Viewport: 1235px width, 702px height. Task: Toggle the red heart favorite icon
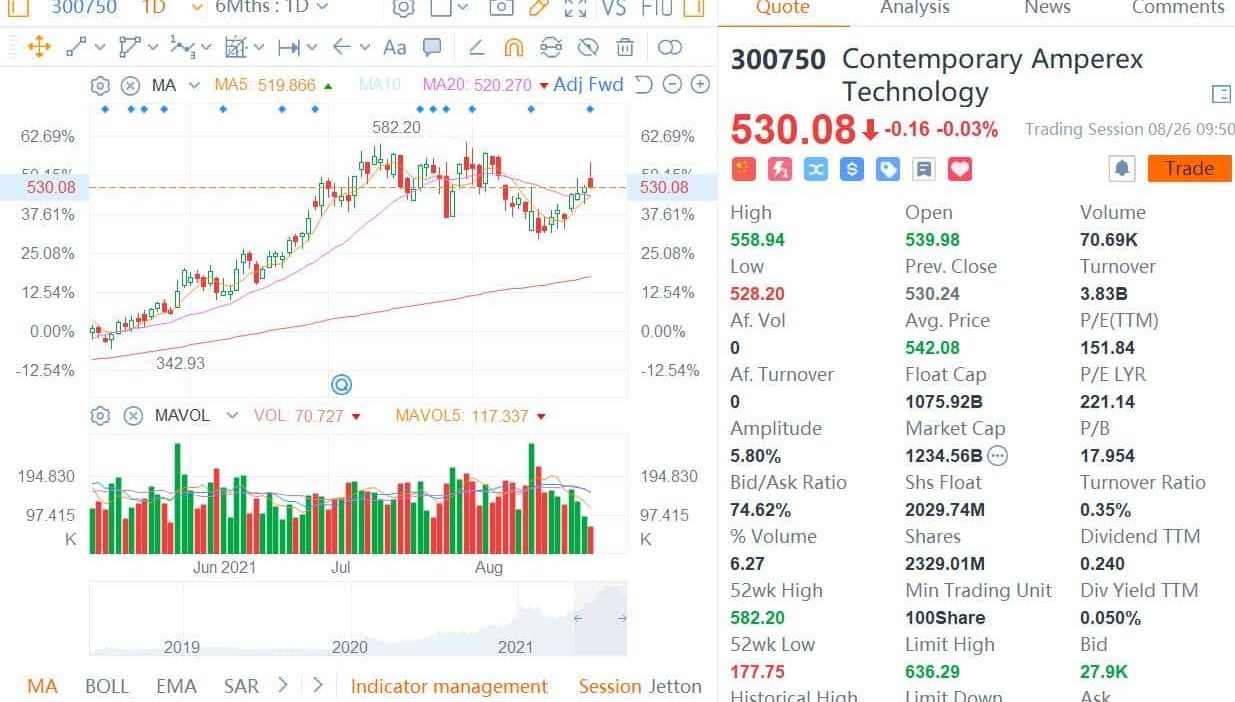(960, 169)
